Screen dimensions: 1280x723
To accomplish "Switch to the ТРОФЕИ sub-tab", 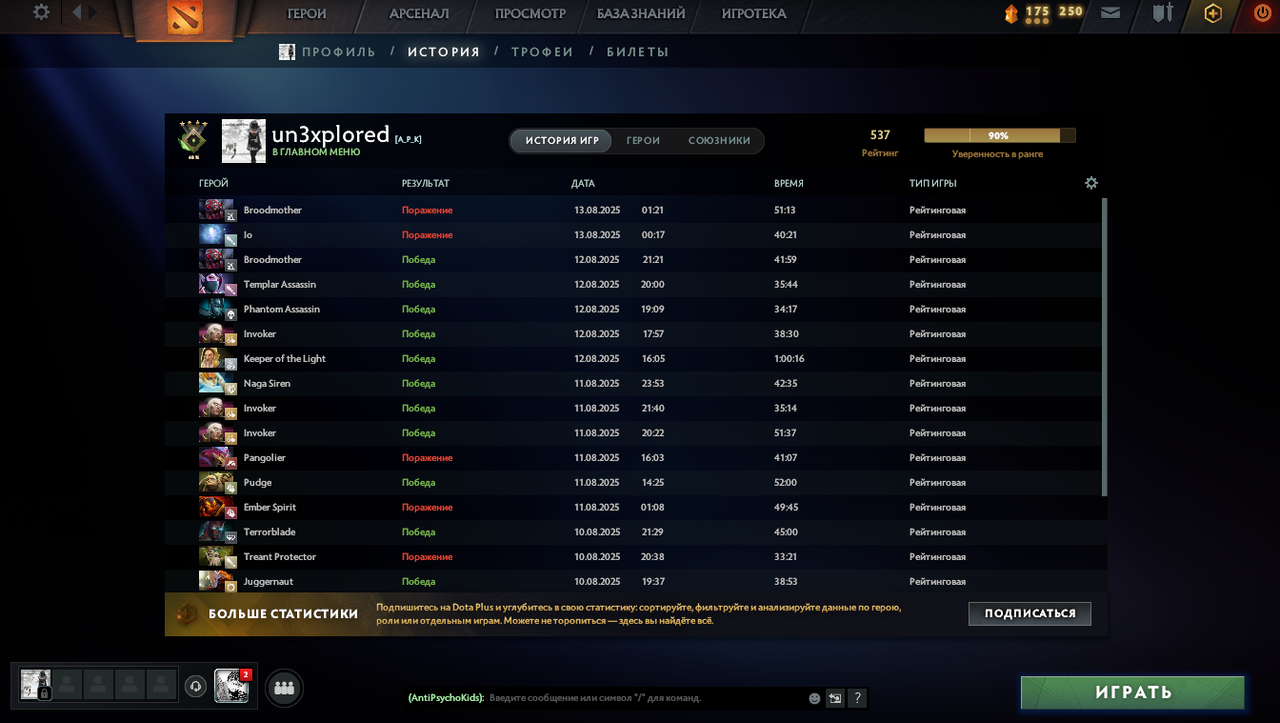I will coord(542,52).
